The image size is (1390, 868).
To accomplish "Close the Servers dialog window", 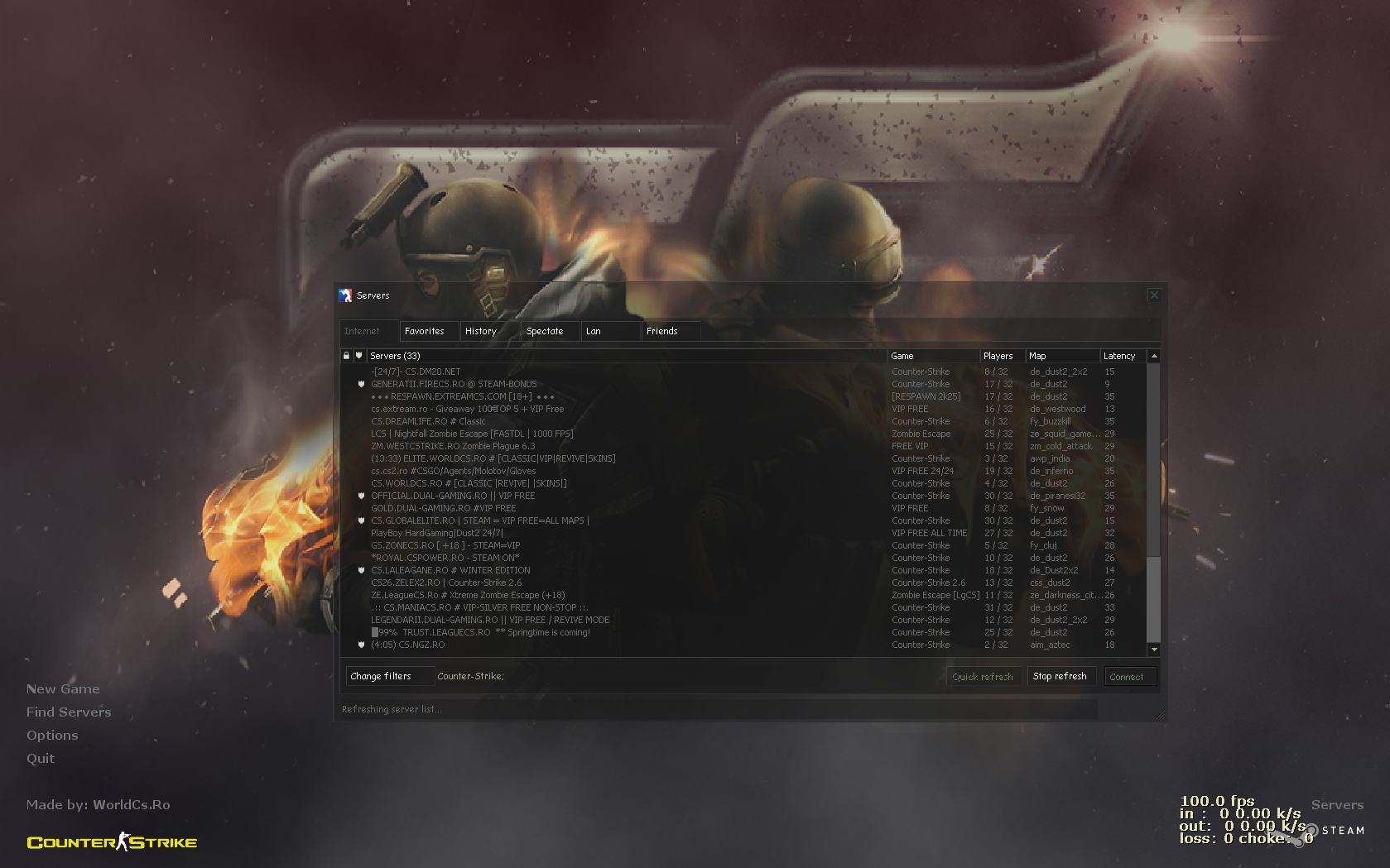I will coord(1154,295).
